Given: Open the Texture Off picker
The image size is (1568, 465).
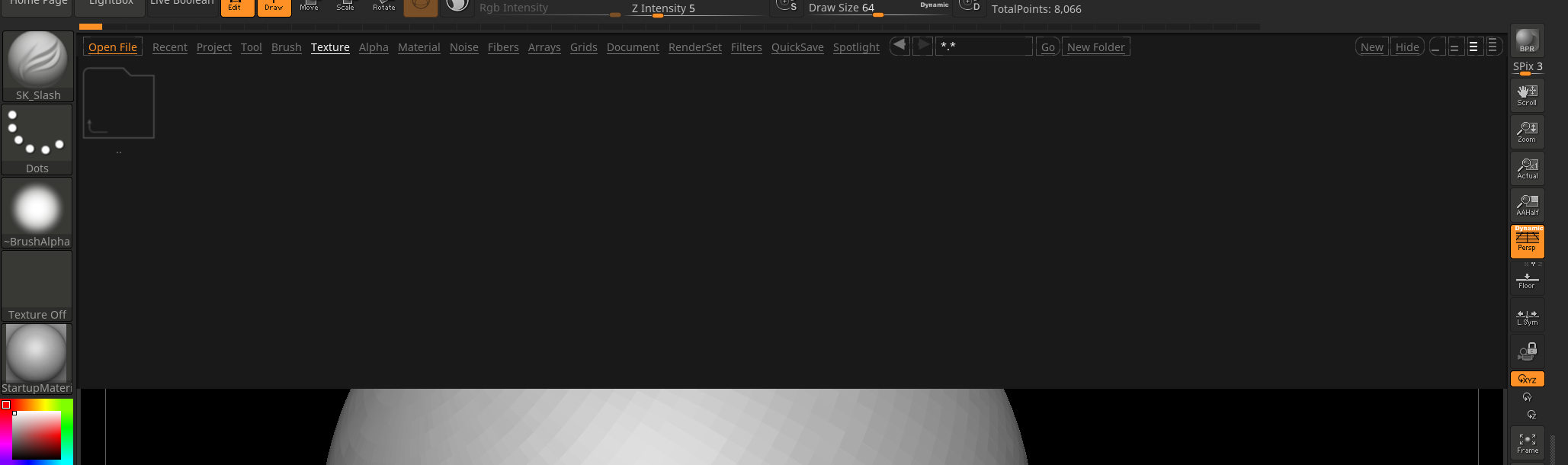Looking at the screenshot, I should point(37,286).
